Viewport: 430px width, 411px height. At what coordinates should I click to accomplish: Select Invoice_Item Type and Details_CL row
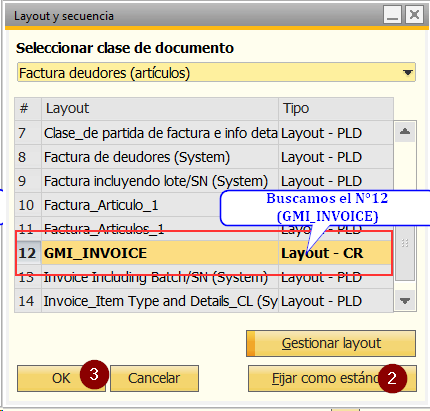click(204, 301)
